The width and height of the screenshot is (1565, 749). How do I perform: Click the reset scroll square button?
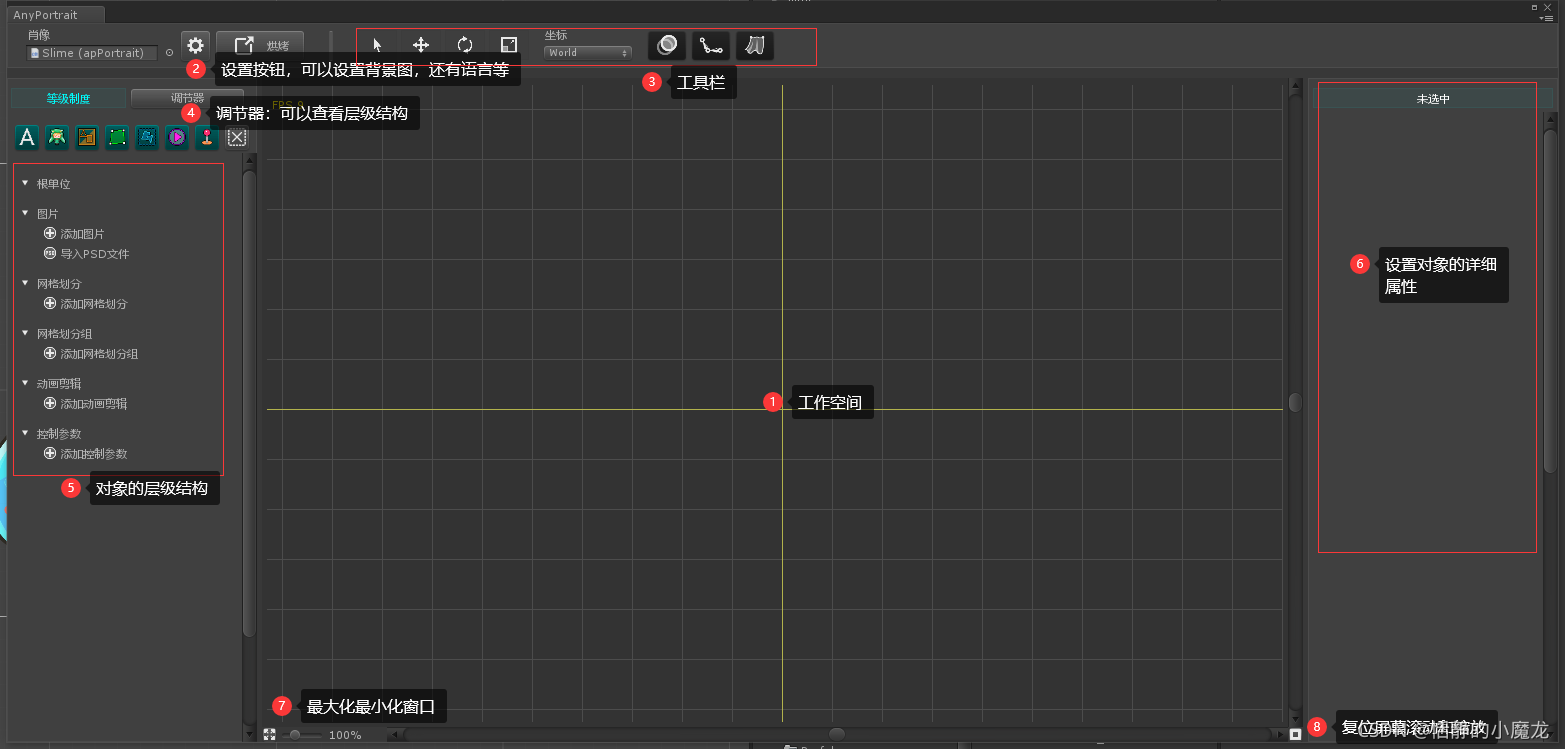pyautogui.click(x=1295, y=734)
